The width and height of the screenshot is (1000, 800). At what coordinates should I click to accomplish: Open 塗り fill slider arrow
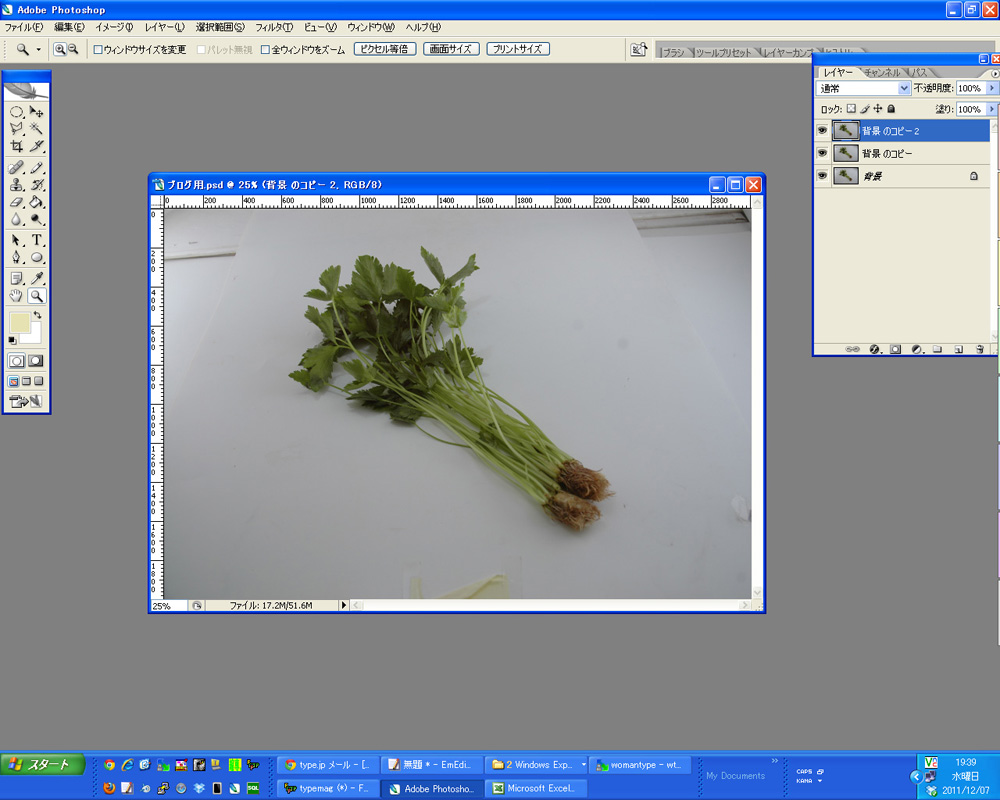click(992, 109)
